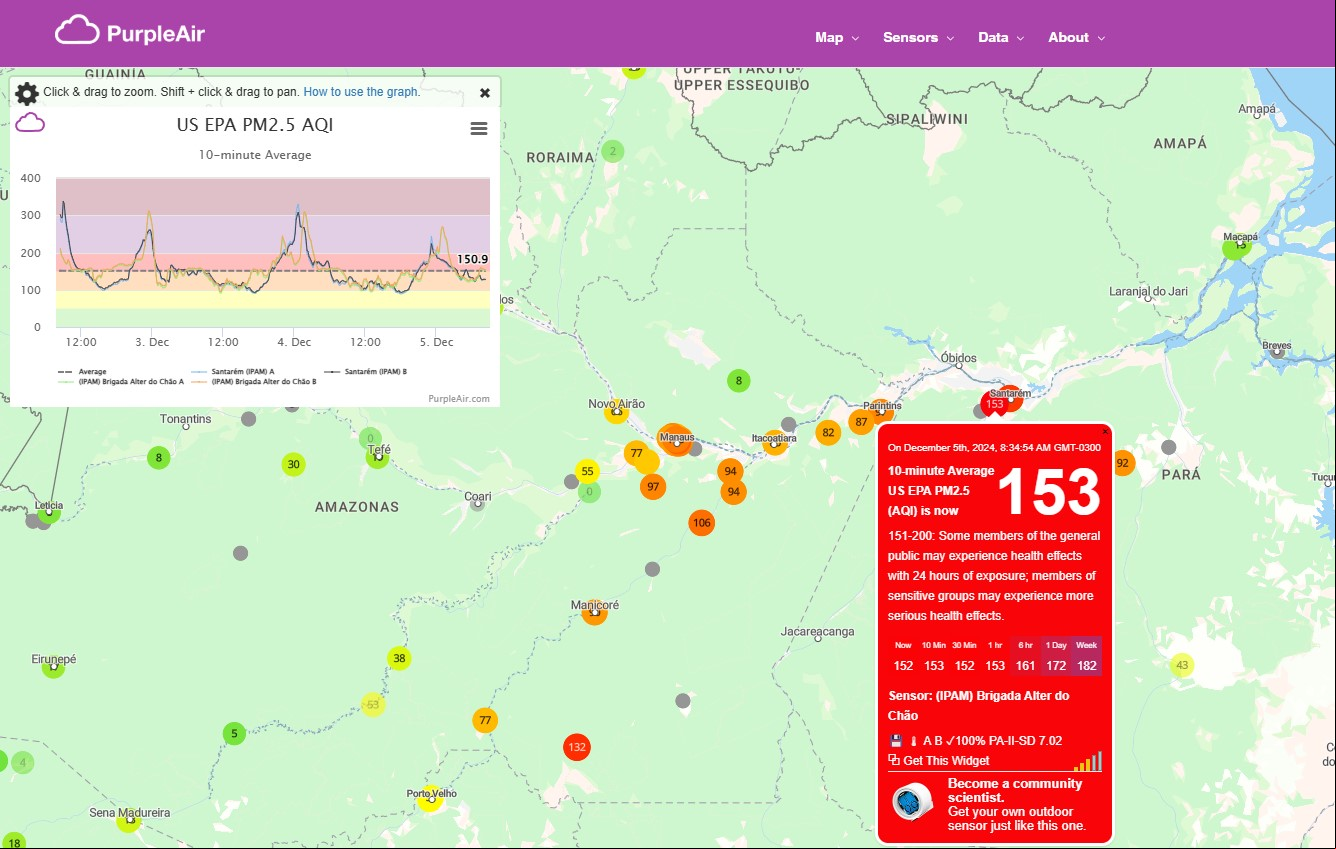Click the thermometer icon in sensor popup
The image size is (1336, 849).
click(x=913, y=741)
